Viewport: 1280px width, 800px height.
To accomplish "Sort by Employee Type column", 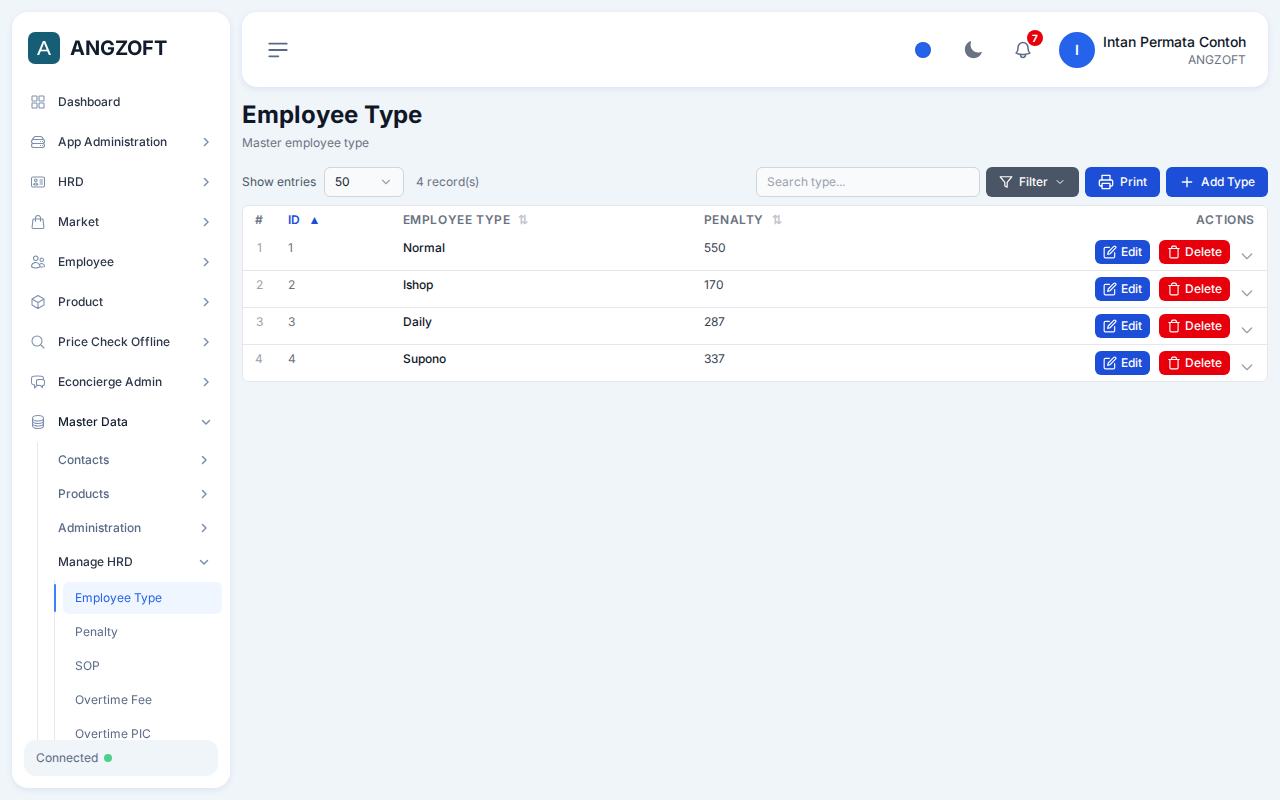I will [465, 220].
